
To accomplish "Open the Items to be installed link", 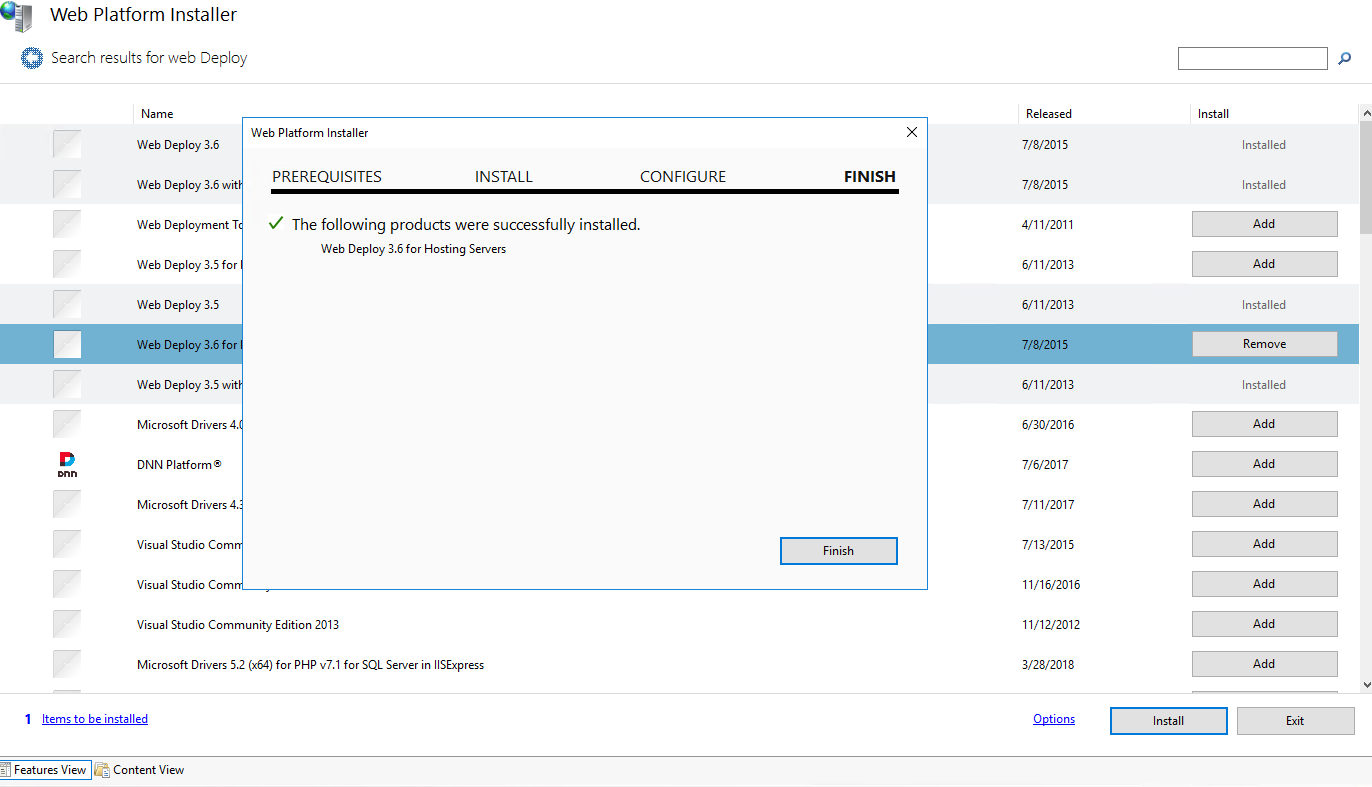I will [x=95, y=719].
